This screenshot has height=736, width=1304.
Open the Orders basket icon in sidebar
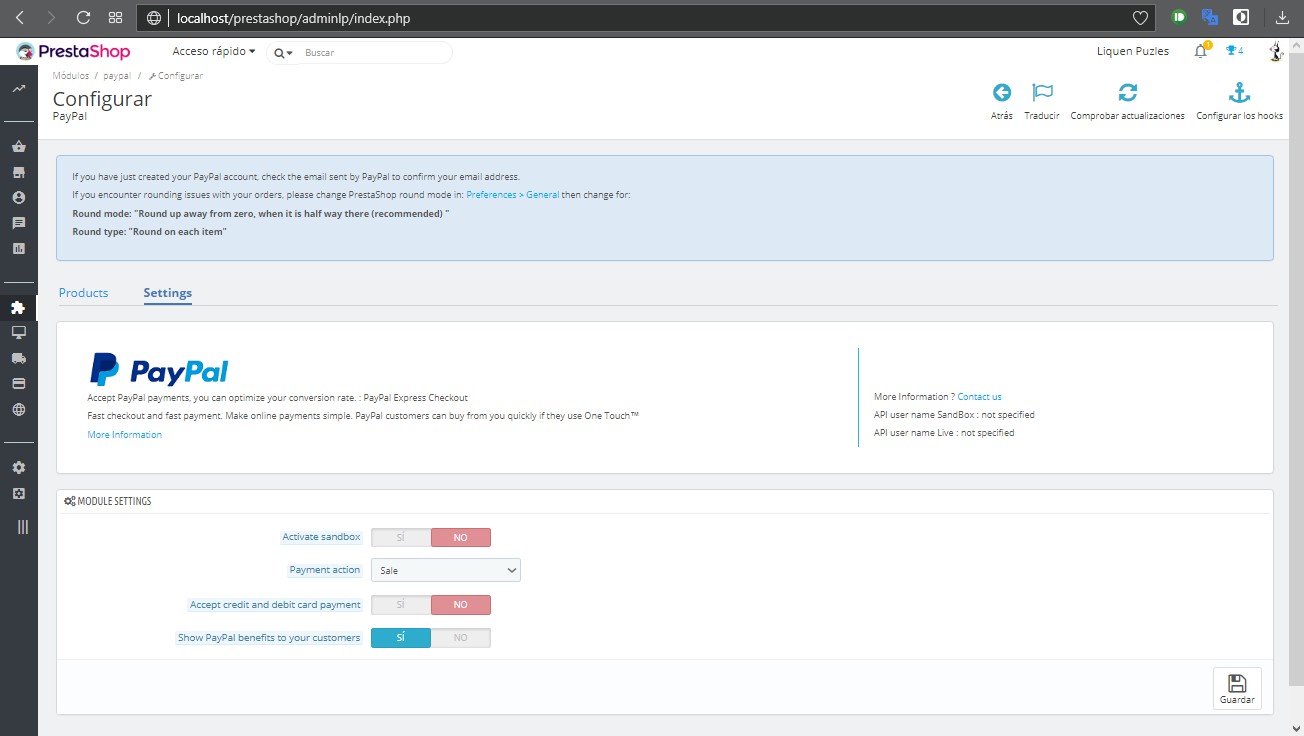click(18, 146)
